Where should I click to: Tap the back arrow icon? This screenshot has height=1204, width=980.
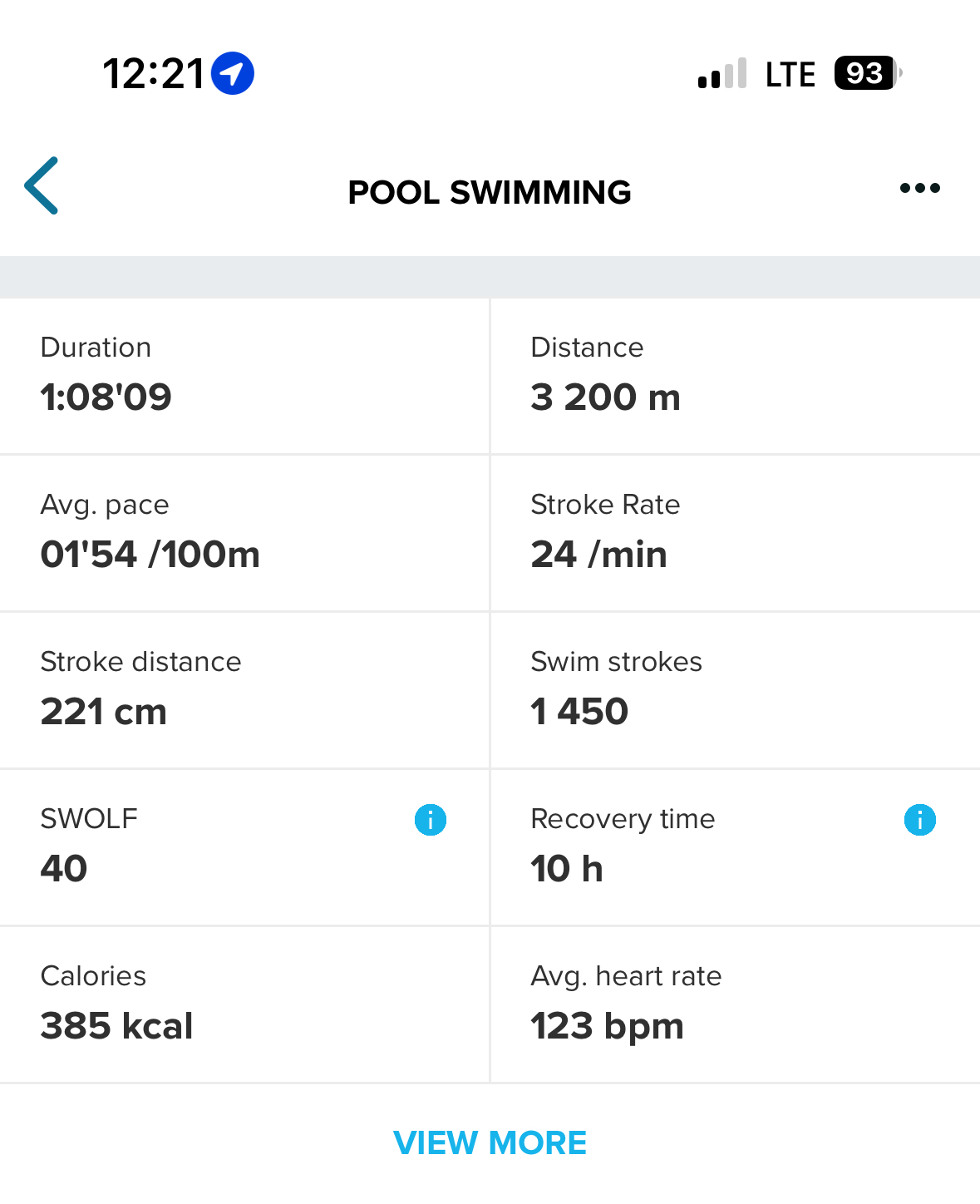42,186
